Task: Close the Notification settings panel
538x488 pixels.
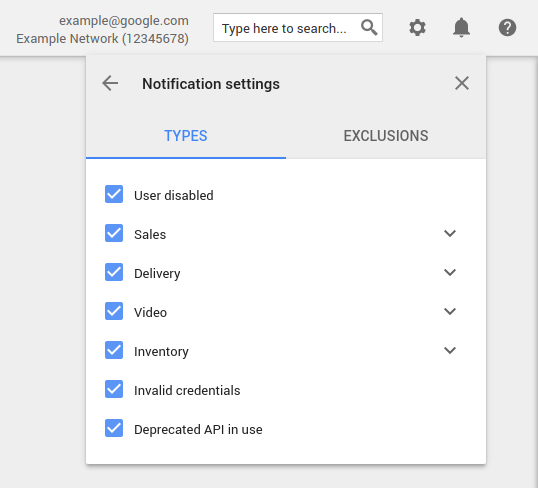Action: [x=462, y=83]
